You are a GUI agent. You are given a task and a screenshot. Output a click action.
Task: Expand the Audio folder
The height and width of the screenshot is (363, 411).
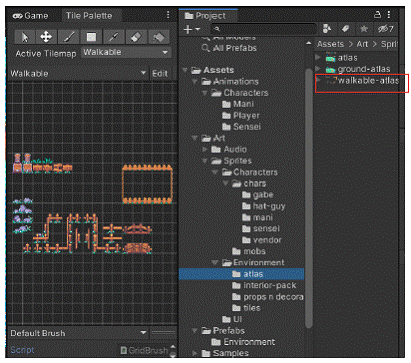[205, 149]
